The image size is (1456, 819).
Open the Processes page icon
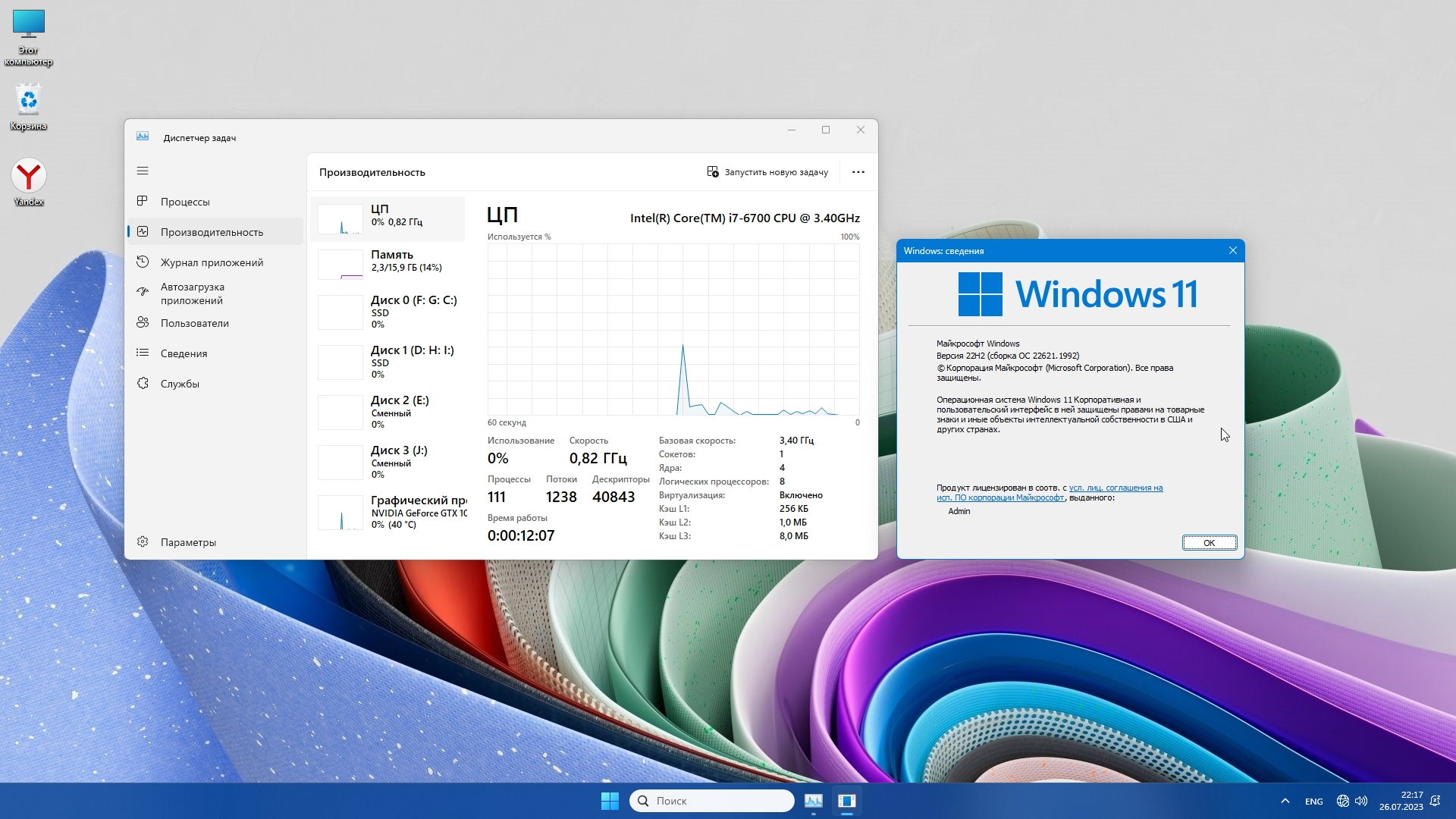click(143, 201)
